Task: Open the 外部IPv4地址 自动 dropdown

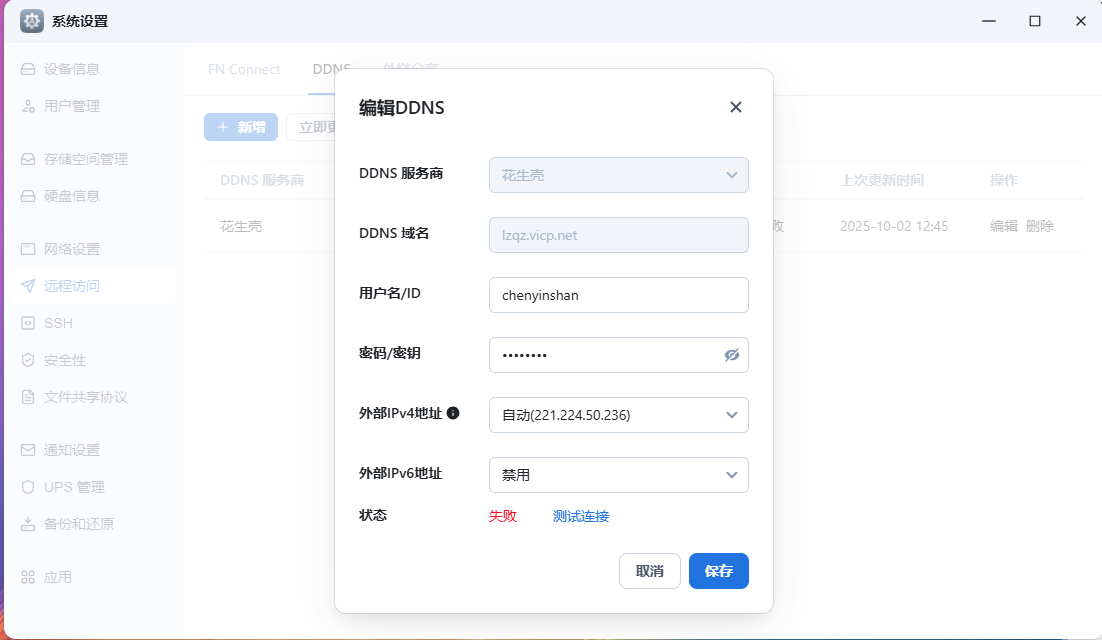Action: (x=618, y=415)
